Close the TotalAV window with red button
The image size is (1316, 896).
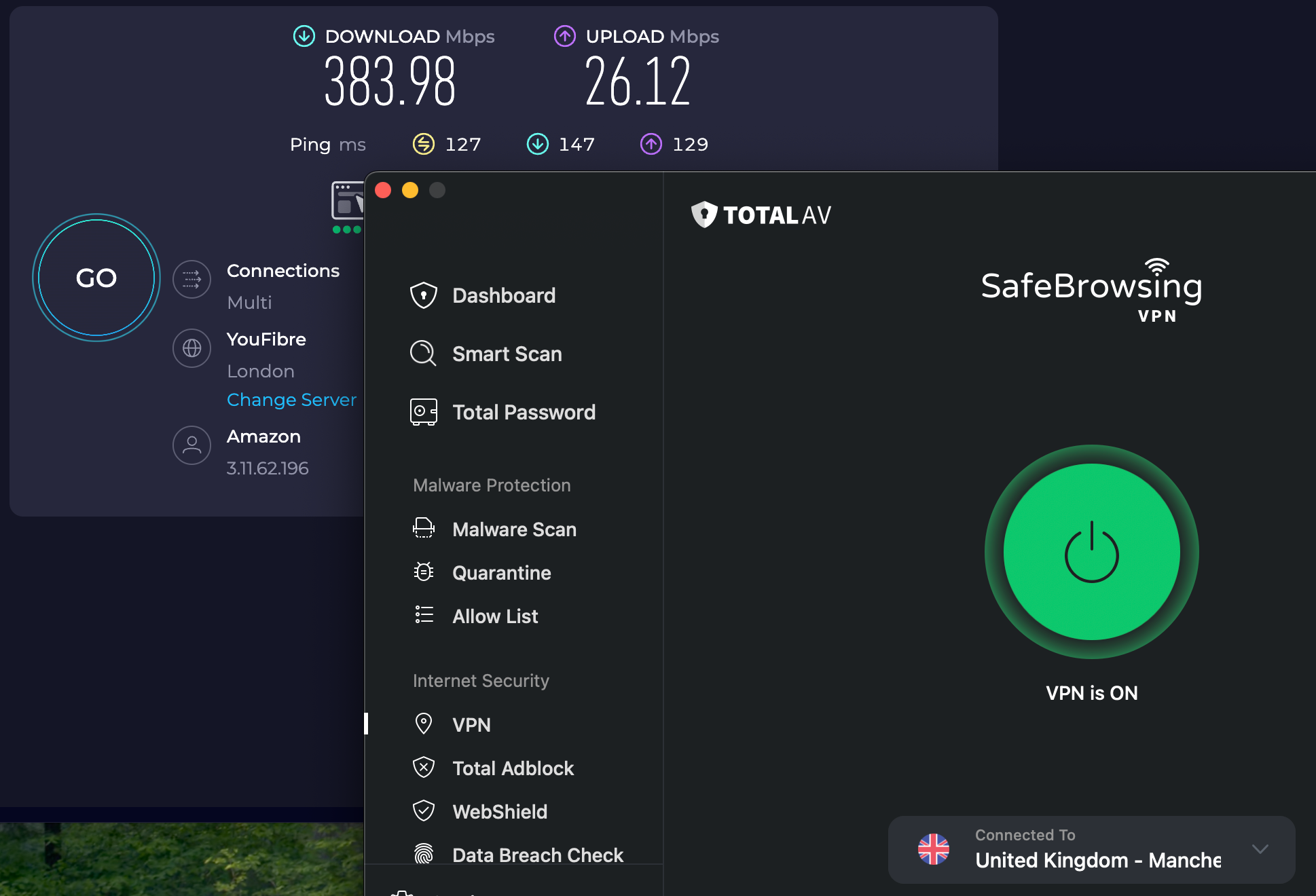383,190
